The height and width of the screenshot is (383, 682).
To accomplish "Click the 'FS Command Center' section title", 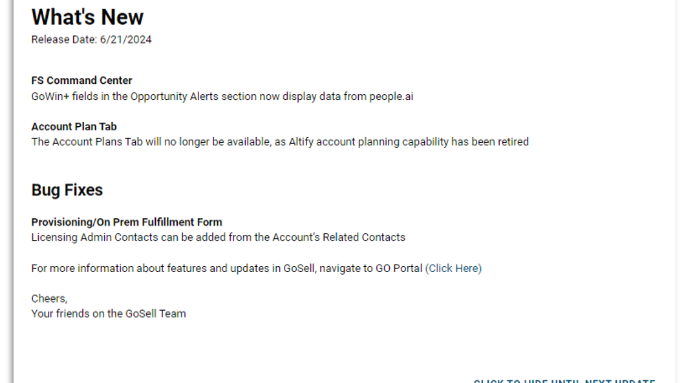I will pos(81,80).
